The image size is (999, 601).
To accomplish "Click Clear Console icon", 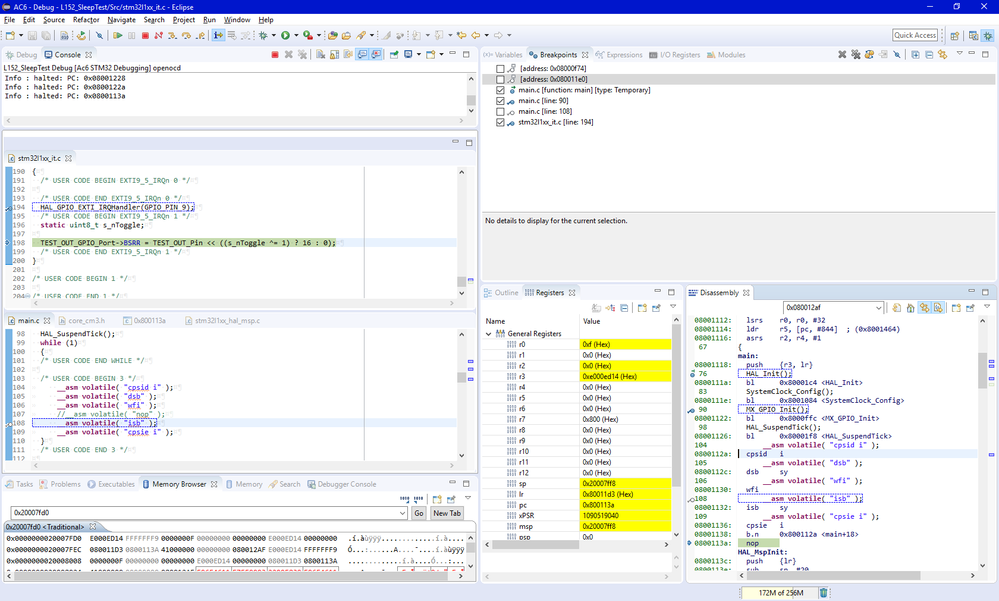I will pos(320,55).
